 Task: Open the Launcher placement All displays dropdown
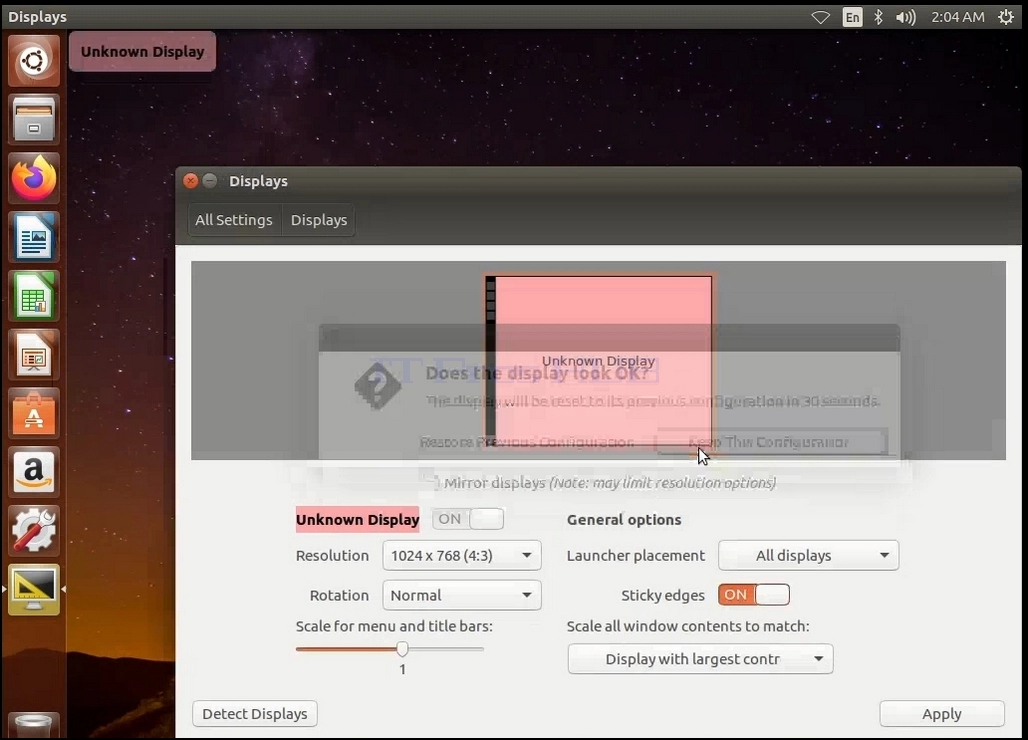coord(808,555)
